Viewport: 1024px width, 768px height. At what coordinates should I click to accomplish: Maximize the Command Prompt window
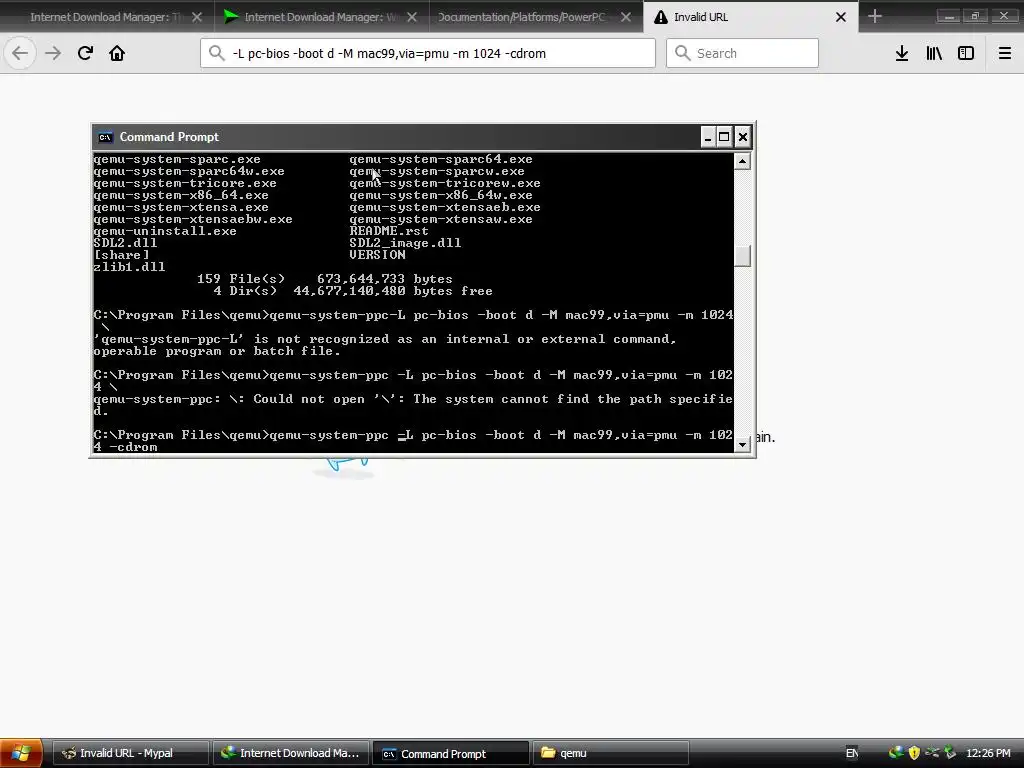tap(724, 137)
